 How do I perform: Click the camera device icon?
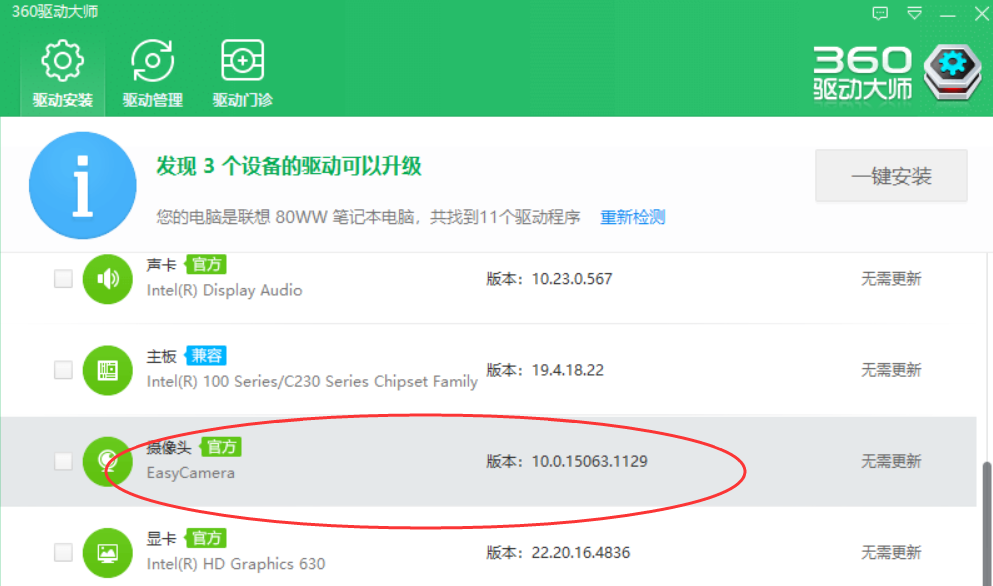(107, 461)
